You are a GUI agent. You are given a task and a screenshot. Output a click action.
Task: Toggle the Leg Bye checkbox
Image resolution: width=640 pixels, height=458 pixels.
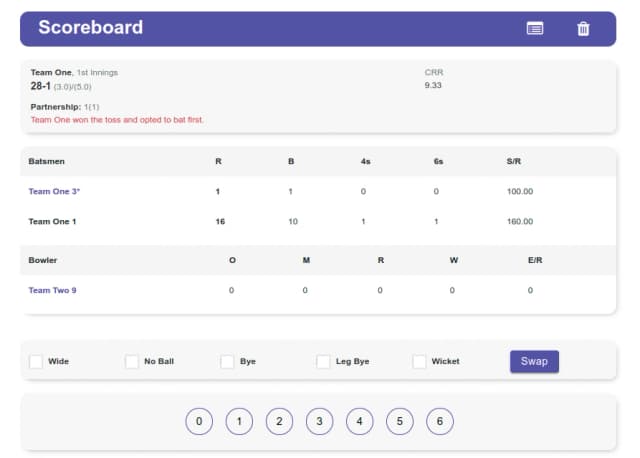(323, 361)
